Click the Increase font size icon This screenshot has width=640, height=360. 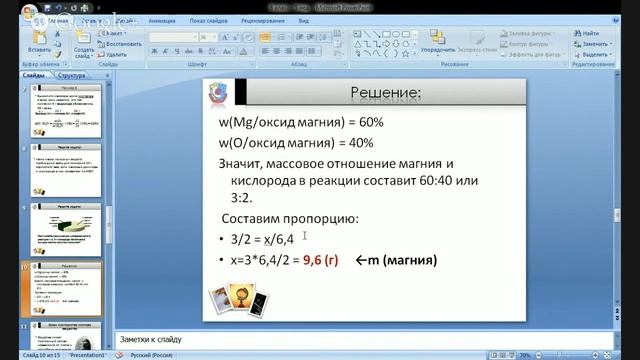click(x=225, y=38)
